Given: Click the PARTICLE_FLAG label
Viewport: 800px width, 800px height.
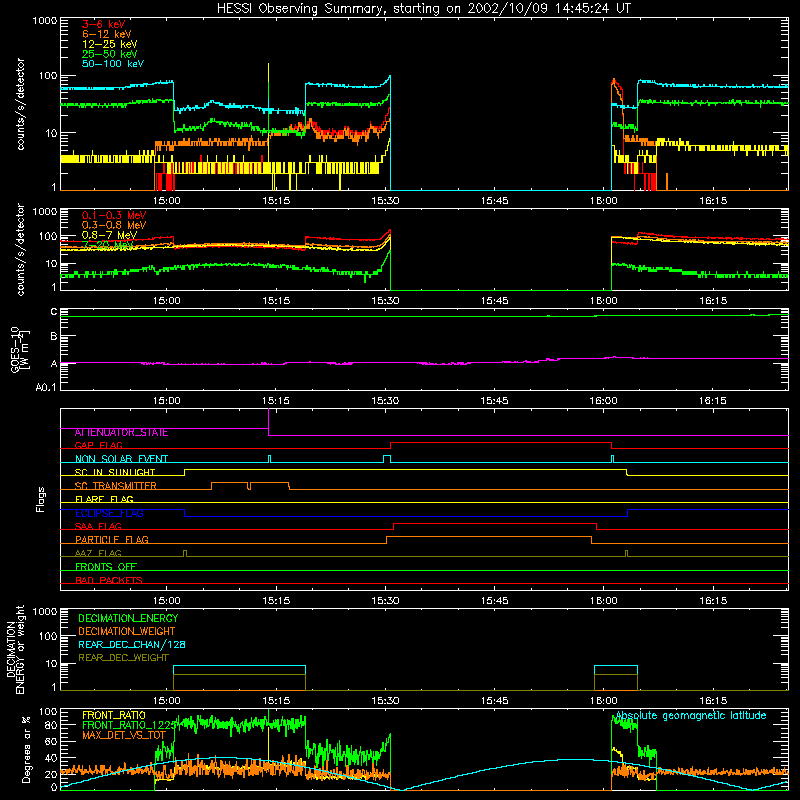Looking at the screenshot, I should (112, 540).
